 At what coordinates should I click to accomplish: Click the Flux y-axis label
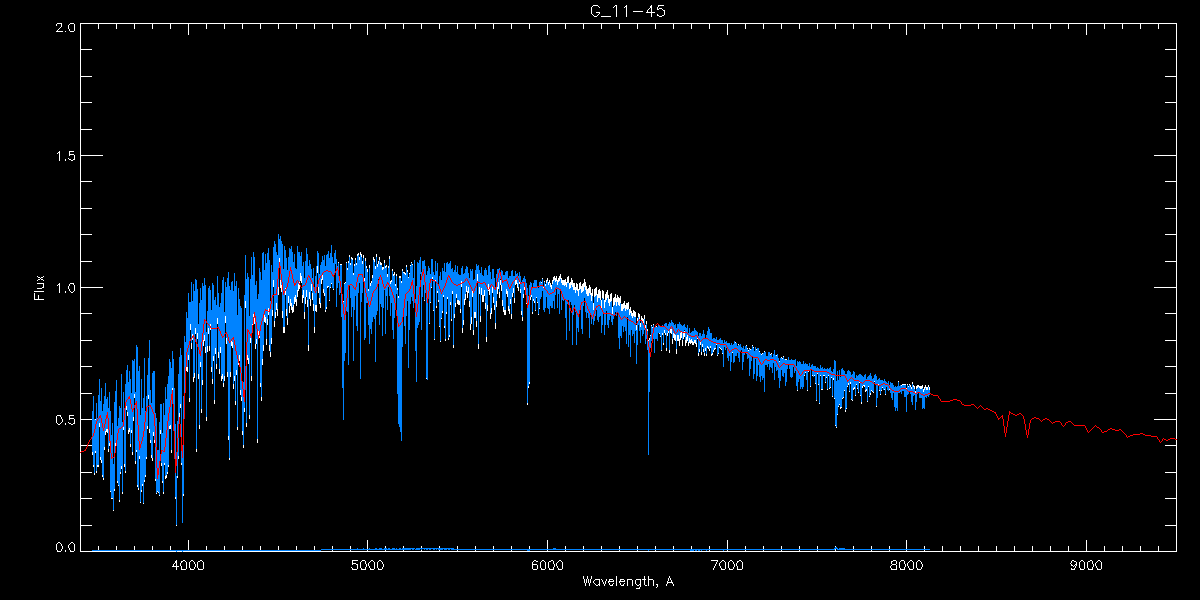40,287
